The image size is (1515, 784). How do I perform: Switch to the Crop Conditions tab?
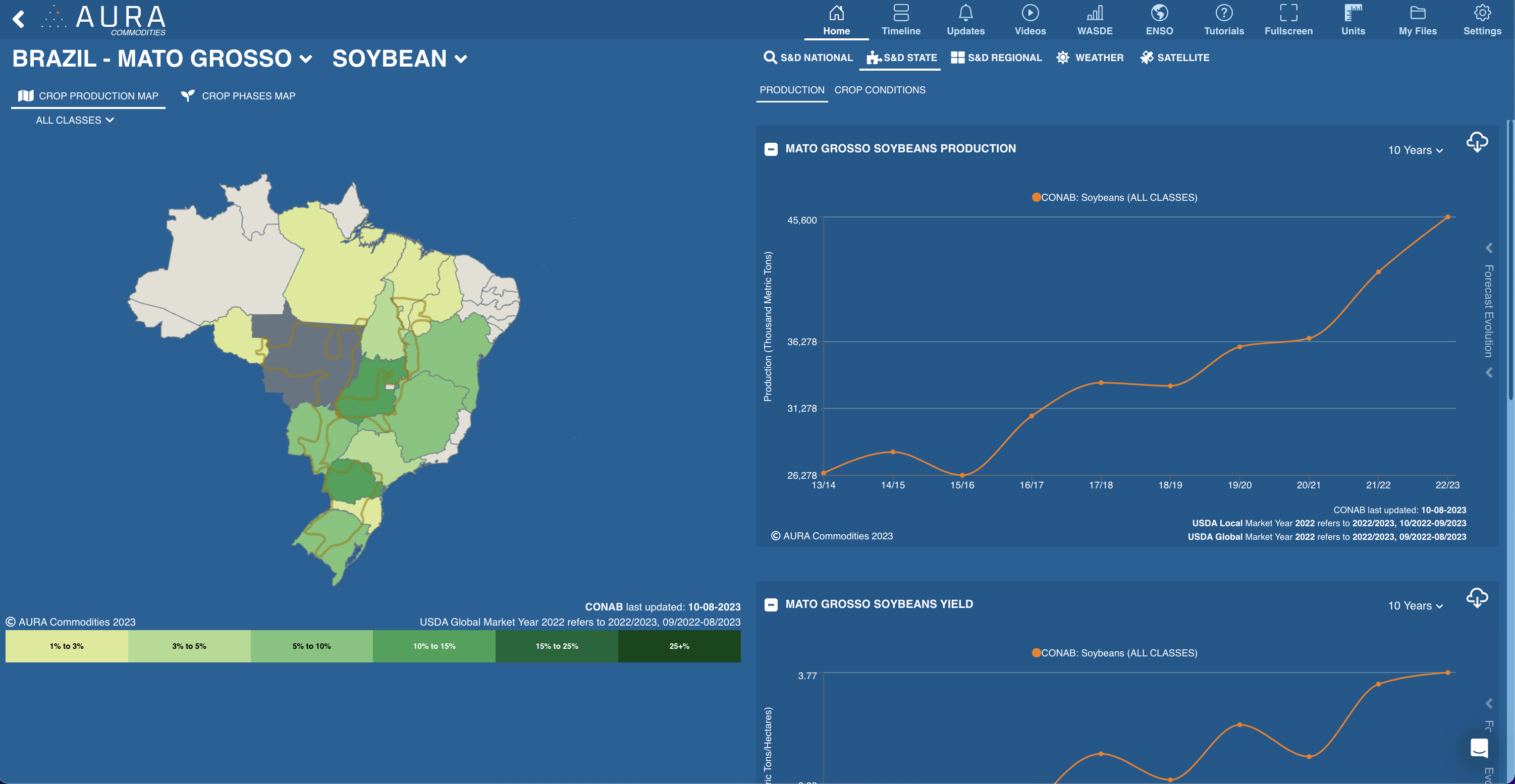pyautogui.click(x=879, y=90)
